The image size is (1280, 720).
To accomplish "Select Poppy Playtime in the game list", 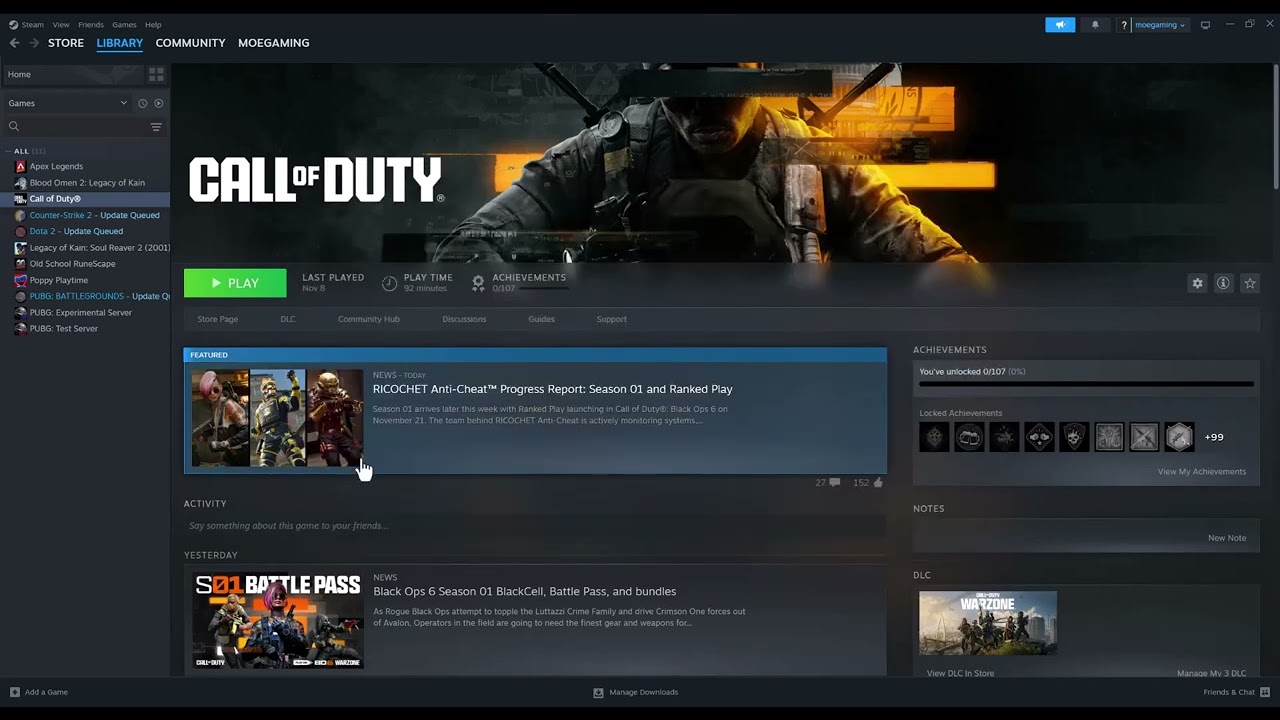I will [x=59, y=280].
